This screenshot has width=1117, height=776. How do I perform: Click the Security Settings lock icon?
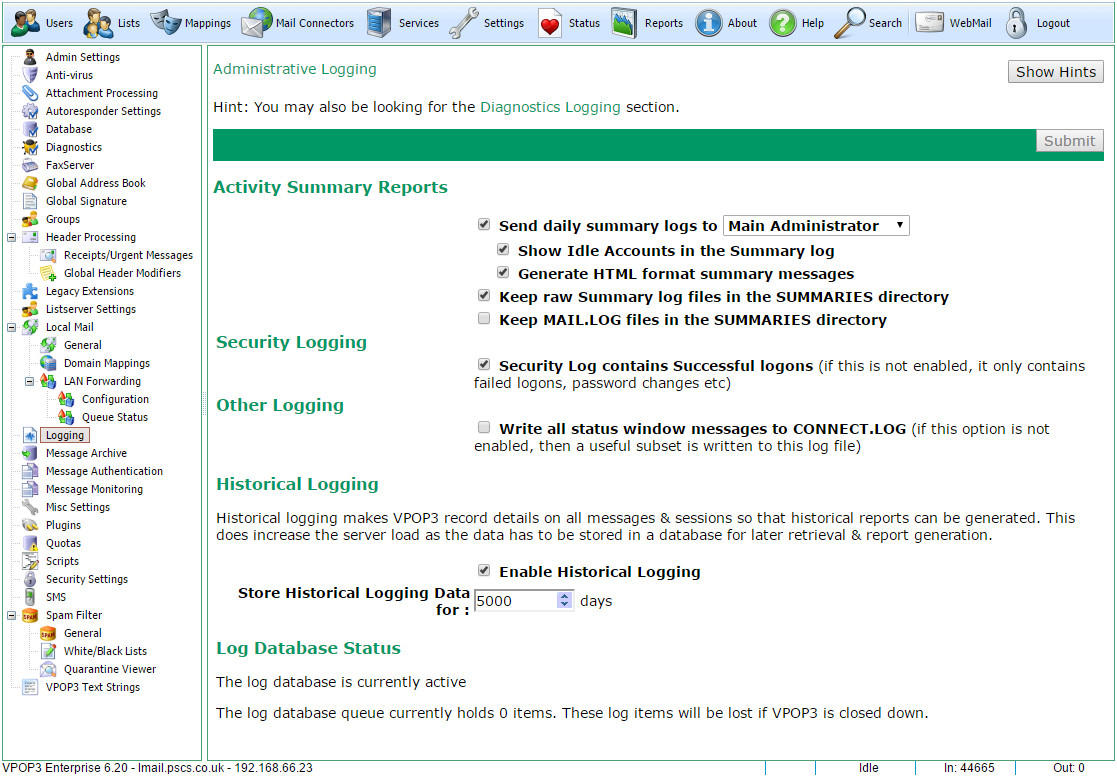[30, 579]
